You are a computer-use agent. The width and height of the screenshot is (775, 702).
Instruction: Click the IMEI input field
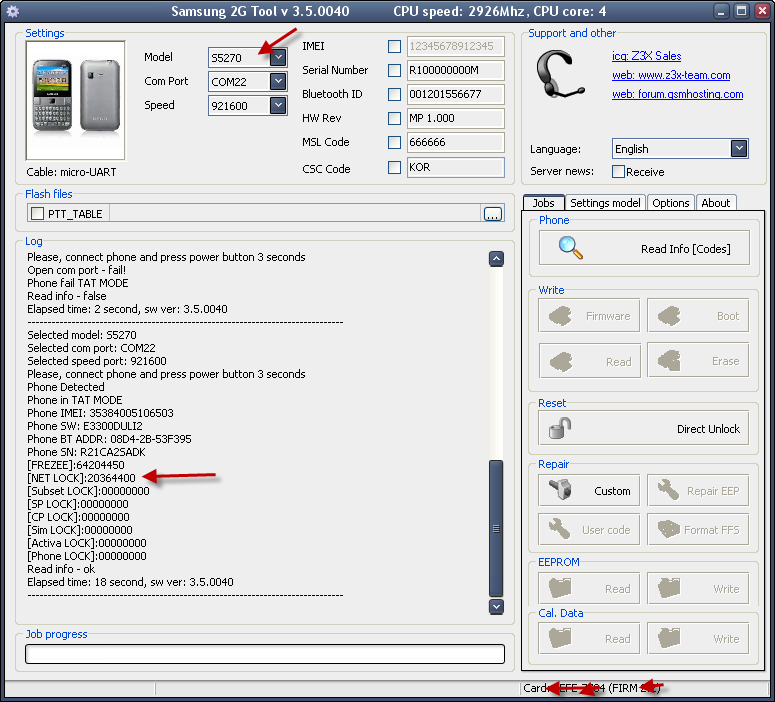point(455,46)
